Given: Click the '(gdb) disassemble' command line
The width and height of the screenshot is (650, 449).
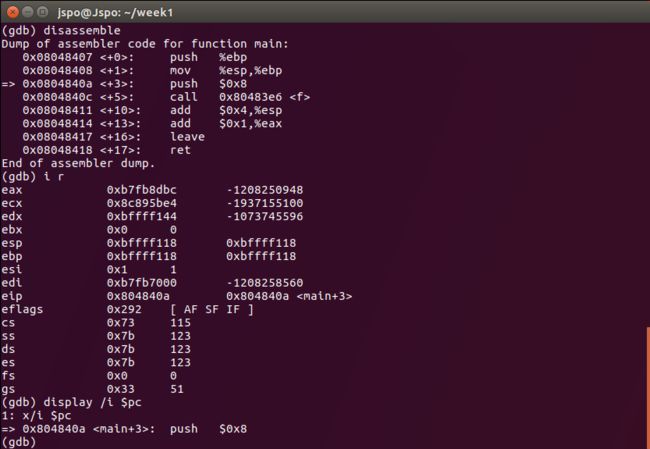Looking at the screenshot, I should point(61,31).
